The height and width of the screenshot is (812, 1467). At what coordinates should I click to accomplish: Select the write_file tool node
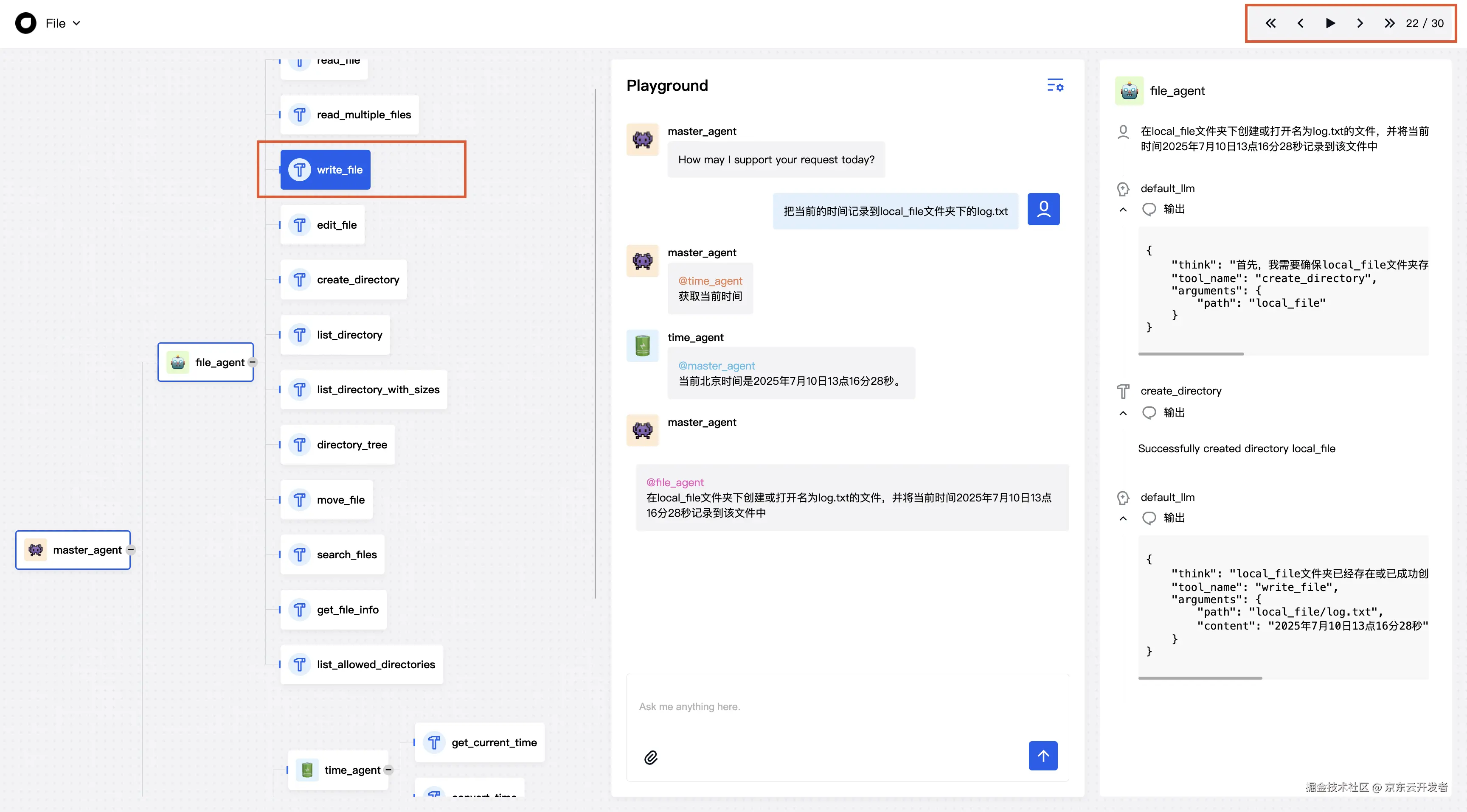click(x=325, y=170)
